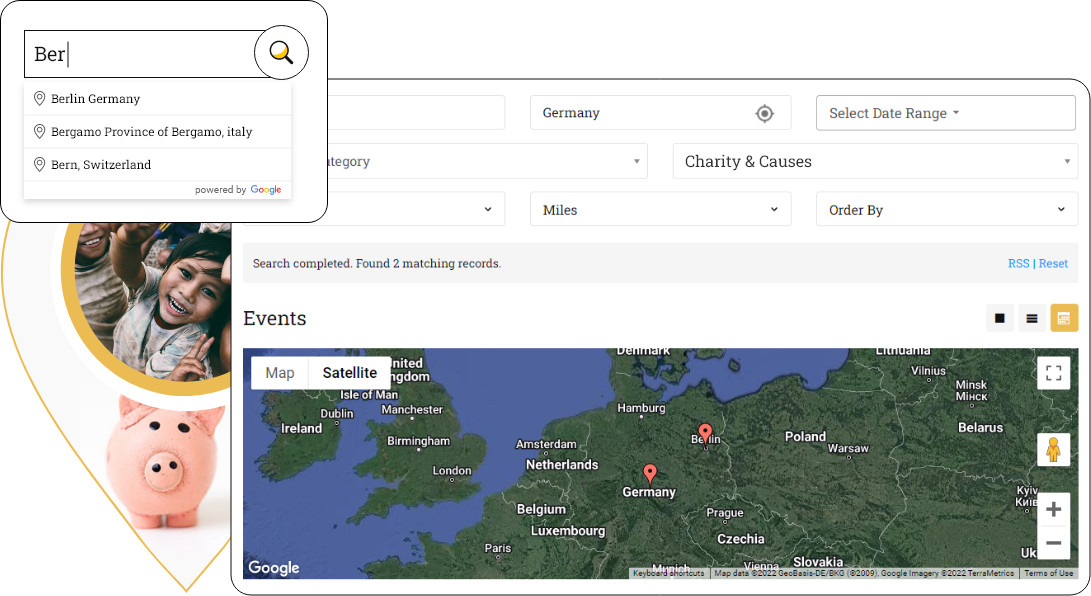Toggle fullscreen map view
1091x596 pixels.
coord(1053,373)
